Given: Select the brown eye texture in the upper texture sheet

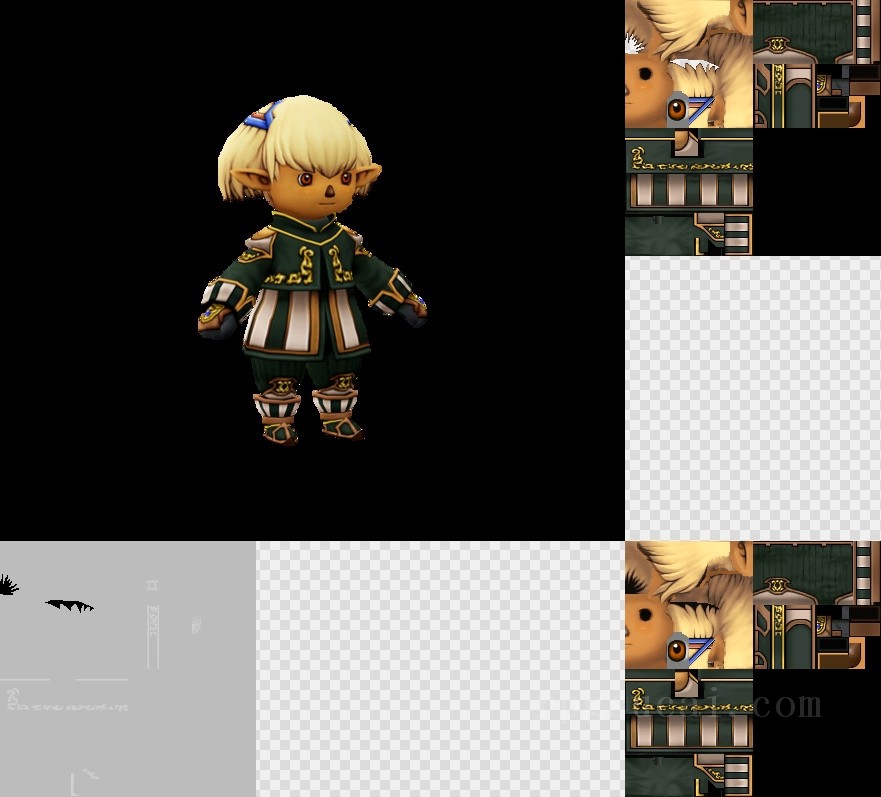Looking at the screenshot, I should coord(677,109).
